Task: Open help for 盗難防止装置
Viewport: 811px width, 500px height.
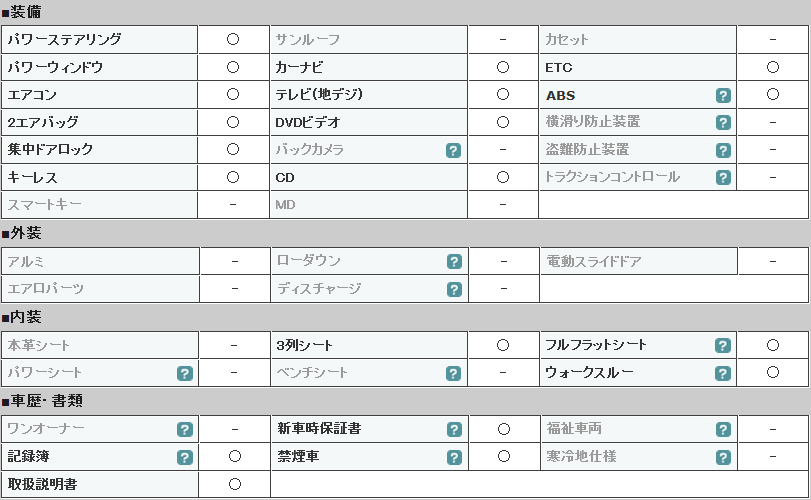Action: [723, 150]
